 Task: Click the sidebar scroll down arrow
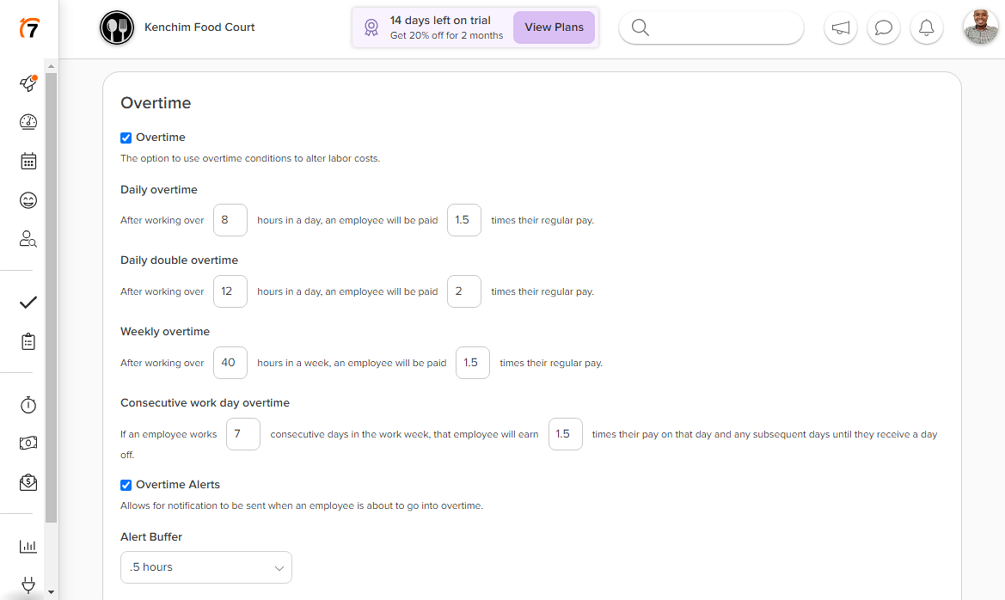(51, 592)
